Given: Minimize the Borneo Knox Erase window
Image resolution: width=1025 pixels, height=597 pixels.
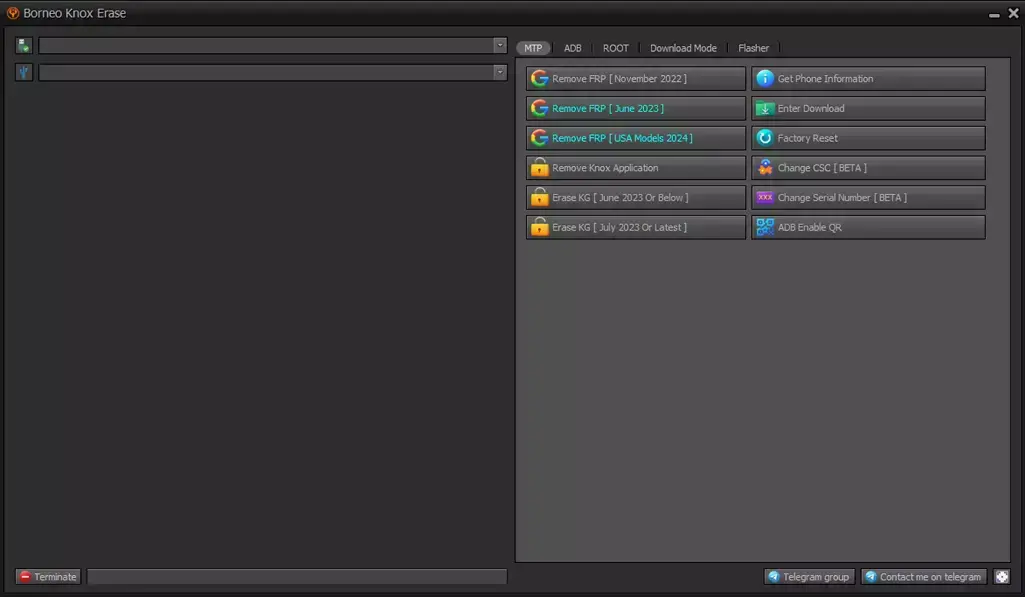Looking at the screenshot, I should point(994,14).
